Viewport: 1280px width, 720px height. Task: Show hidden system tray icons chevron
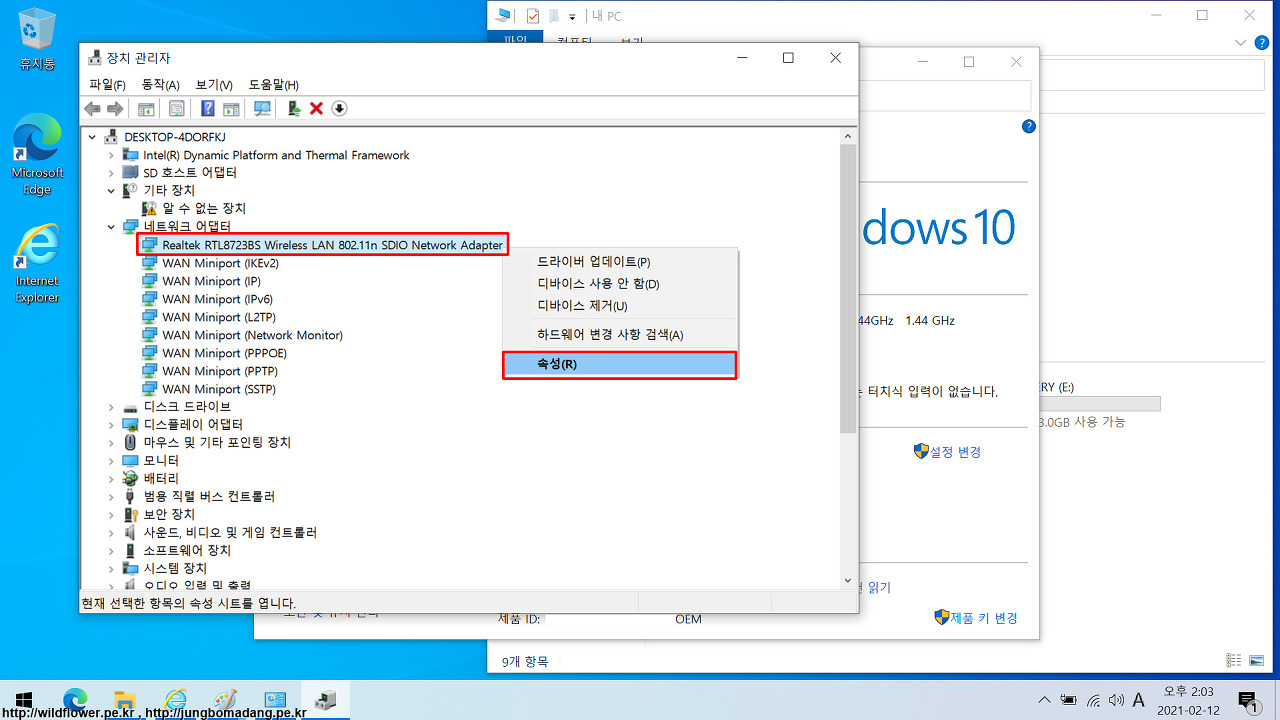pyautogui.click(x=1045, y=699)
